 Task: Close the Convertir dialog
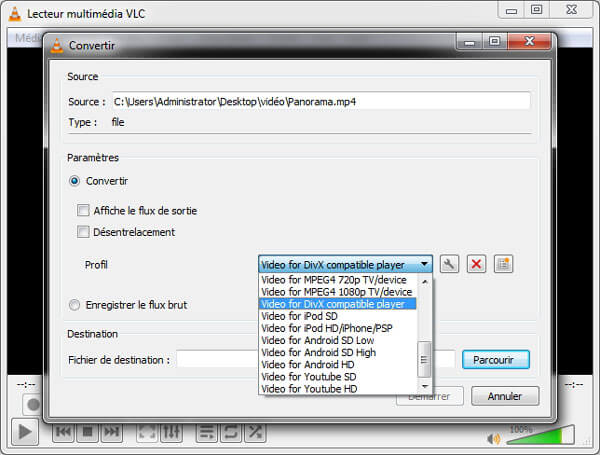click(530, 41)
